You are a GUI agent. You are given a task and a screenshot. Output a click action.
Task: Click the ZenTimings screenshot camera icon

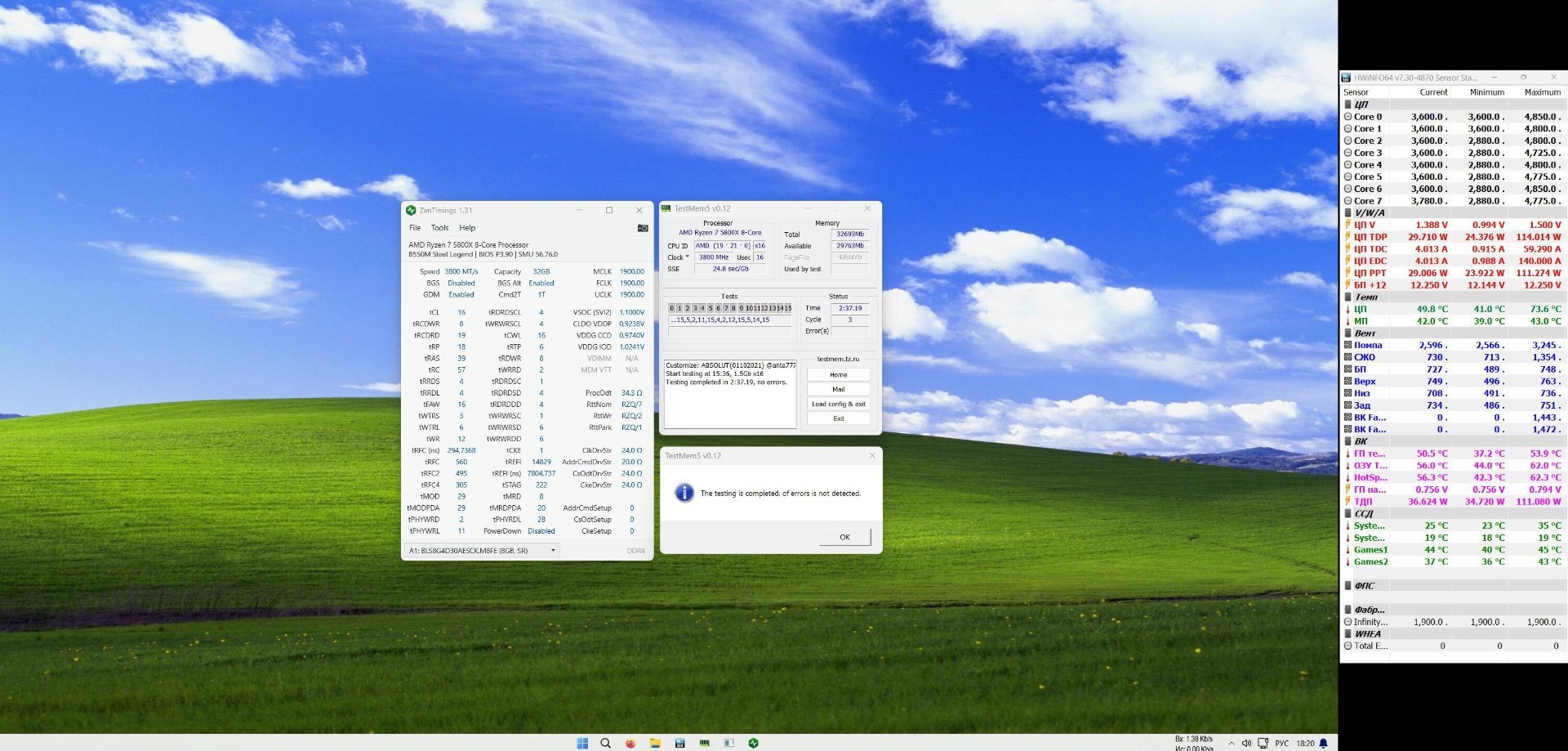643,228
